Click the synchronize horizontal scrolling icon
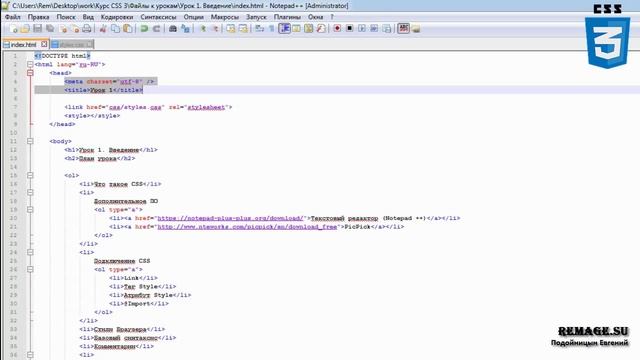640x360 pixels. tap(243, 29)
